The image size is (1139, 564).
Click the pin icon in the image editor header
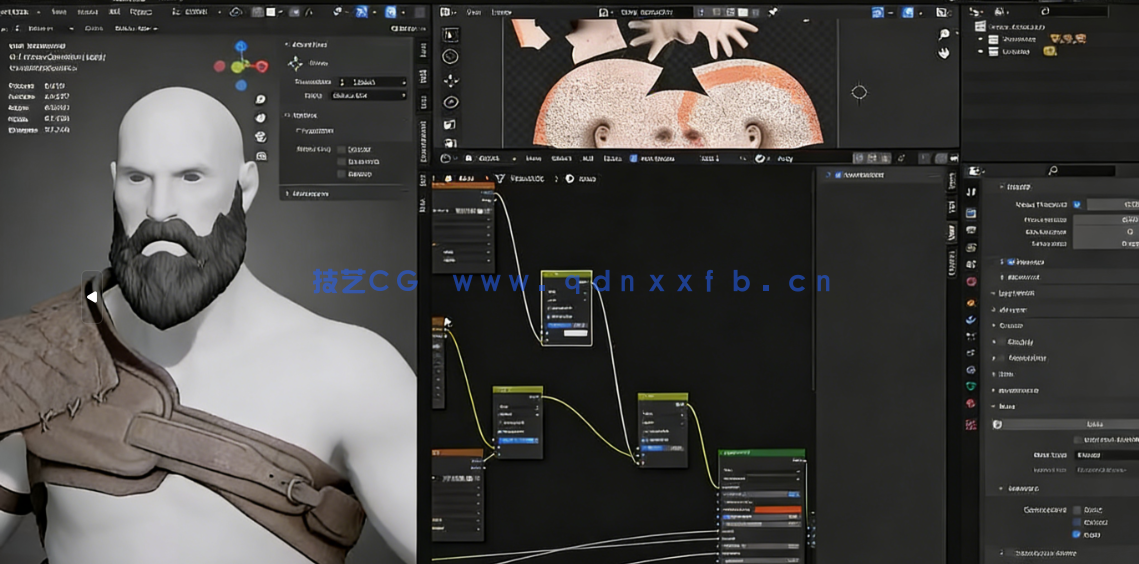pos(772,12)
